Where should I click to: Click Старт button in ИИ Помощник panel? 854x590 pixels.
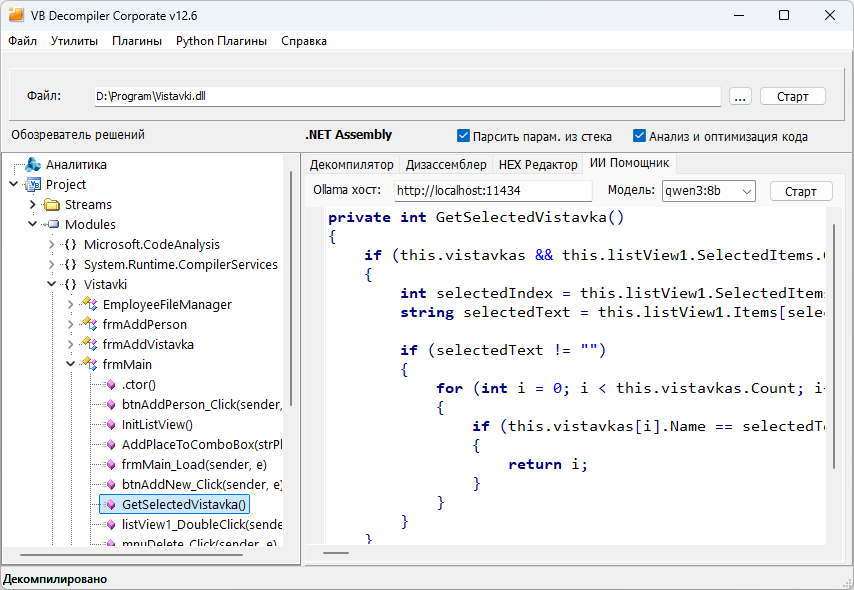click(801, 191)
